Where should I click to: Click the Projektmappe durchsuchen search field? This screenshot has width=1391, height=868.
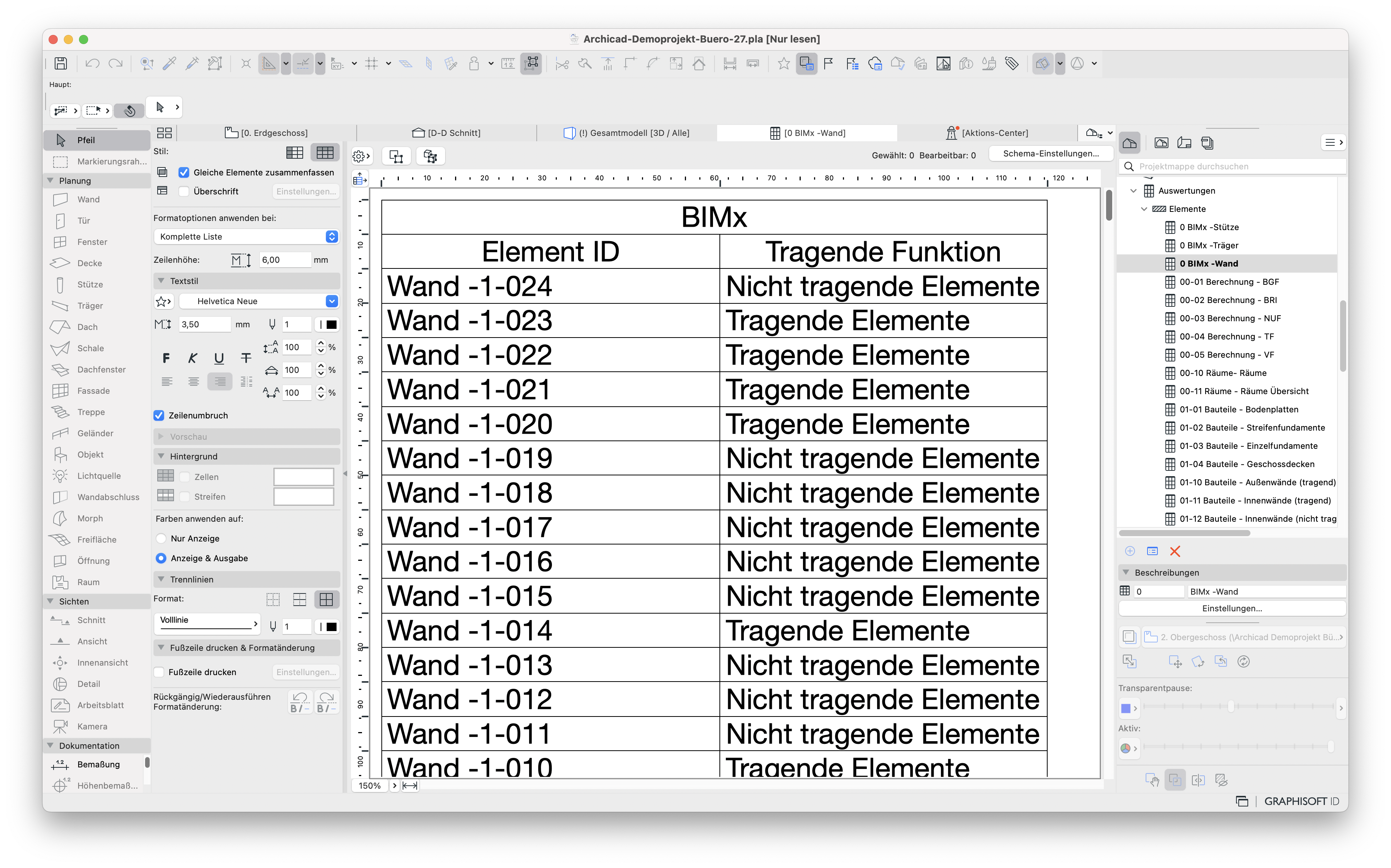point(1232,166)
